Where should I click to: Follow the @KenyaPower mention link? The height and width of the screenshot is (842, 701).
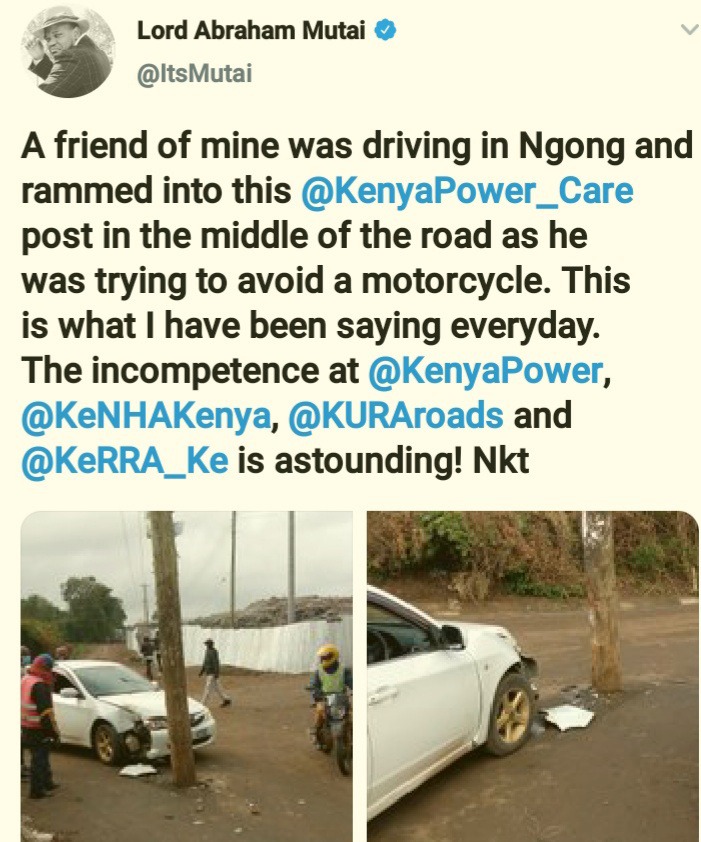pos(486,371)
